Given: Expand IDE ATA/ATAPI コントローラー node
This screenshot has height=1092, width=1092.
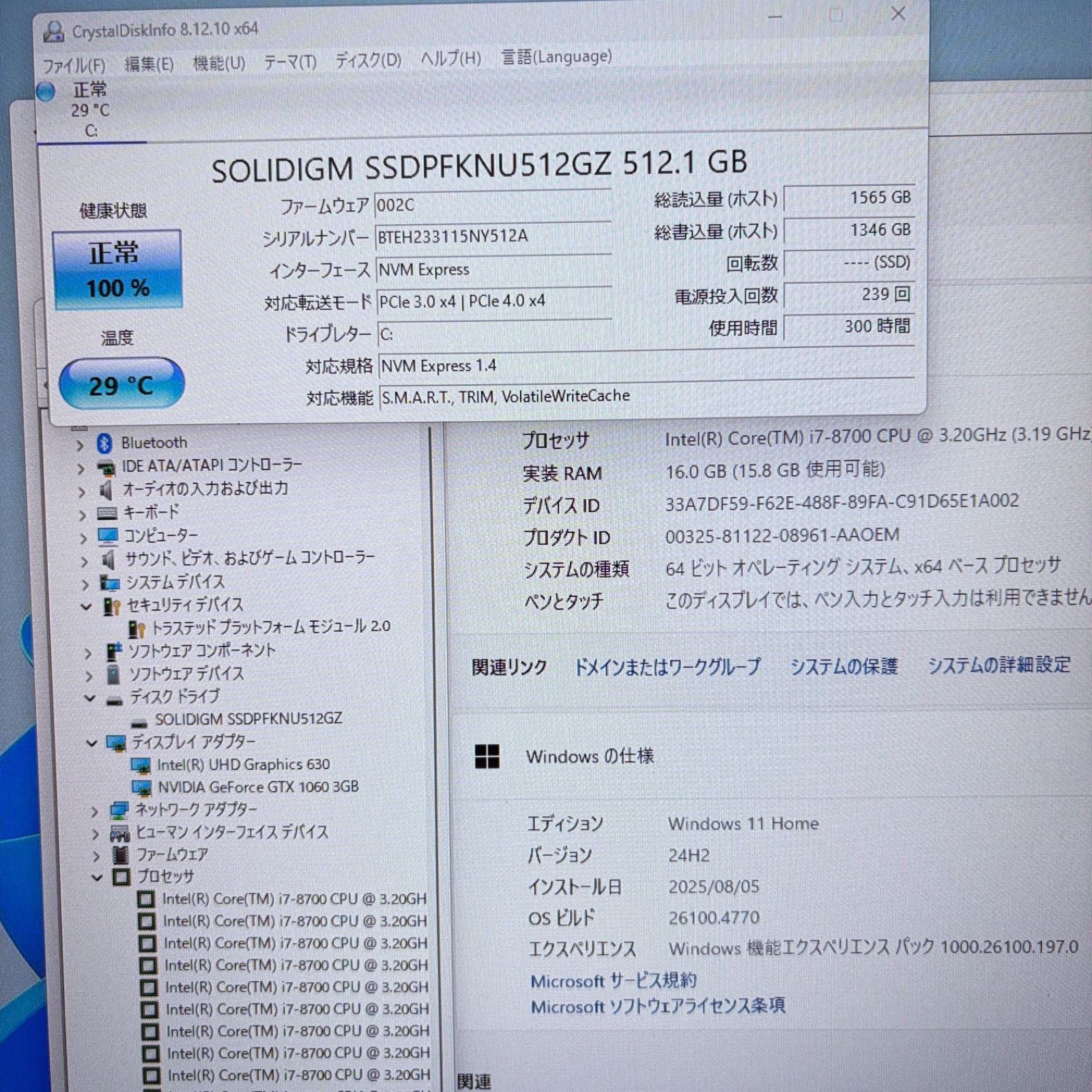Looking at the screenshot, I should [81, 469].
